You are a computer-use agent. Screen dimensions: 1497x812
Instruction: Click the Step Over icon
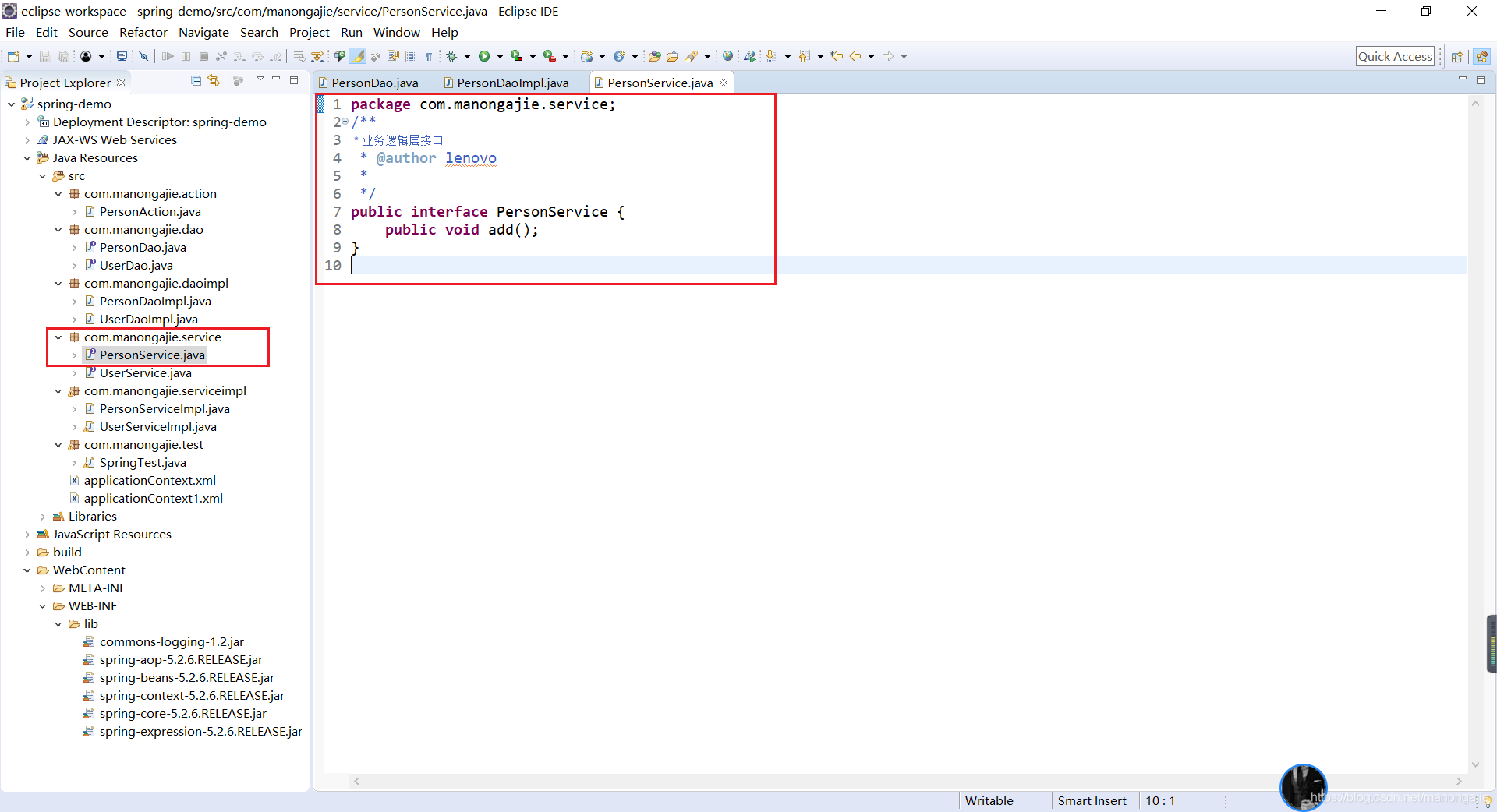click(257, 56)
